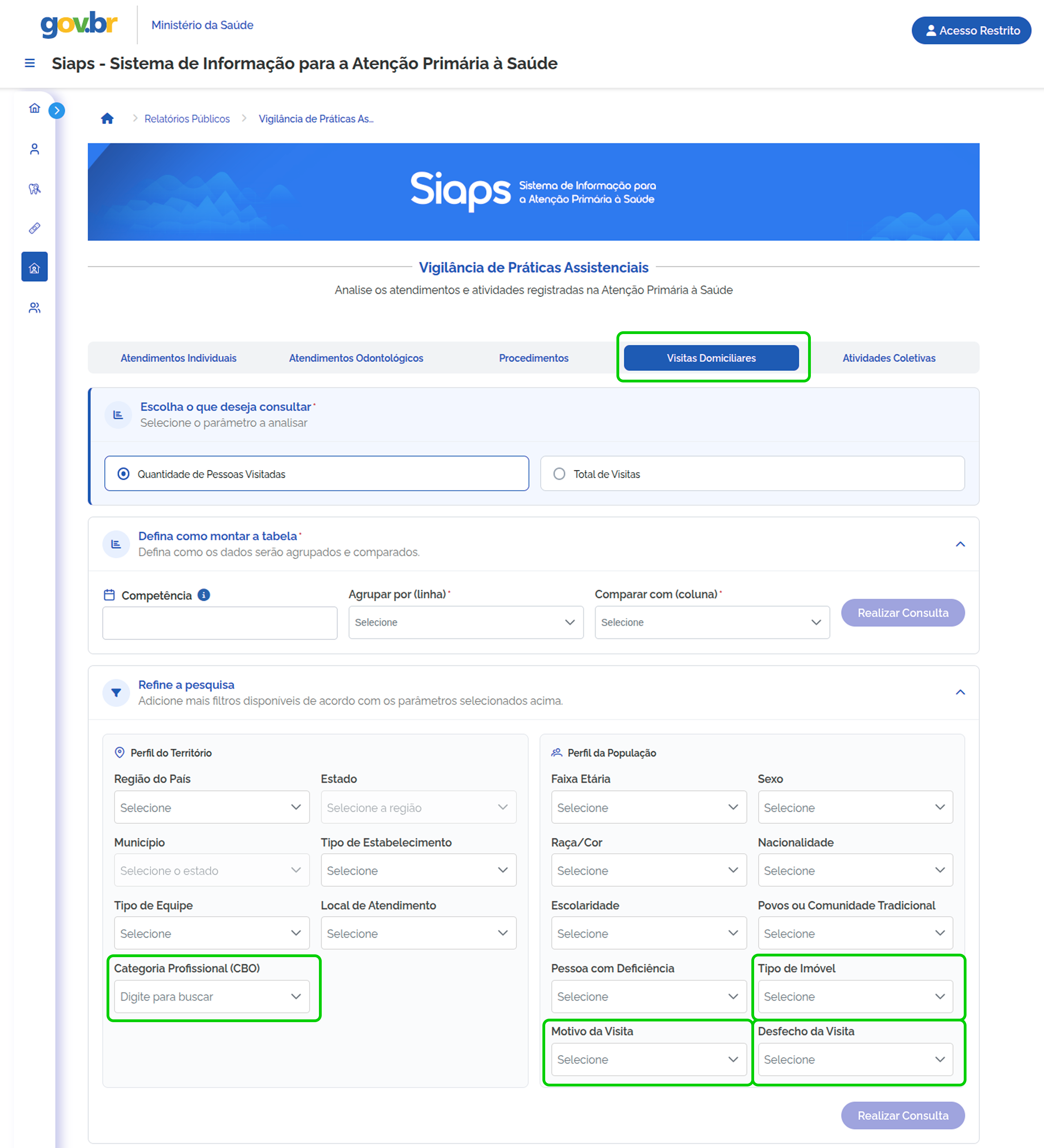The height and width of the screenshot is (1148, 1044).
Task: Open the hamburger menu icon
Action: pos(30,63)
